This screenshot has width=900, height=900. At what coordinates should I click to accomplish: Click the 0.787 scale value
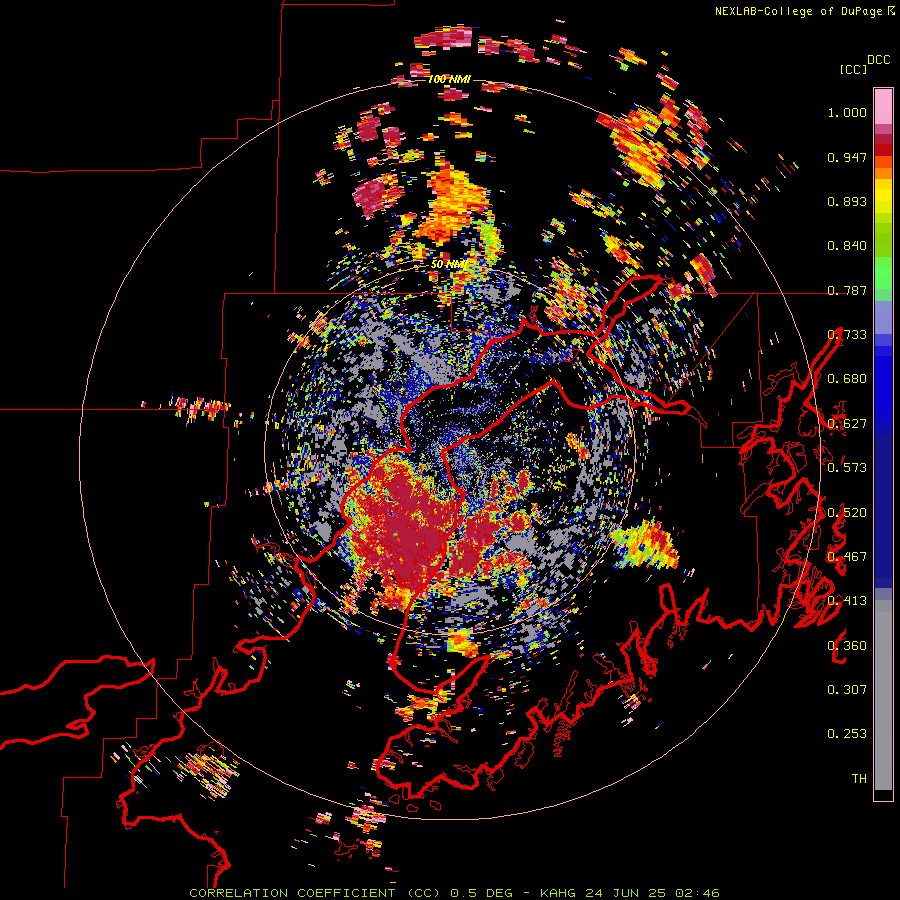click(x=847, y=290)
